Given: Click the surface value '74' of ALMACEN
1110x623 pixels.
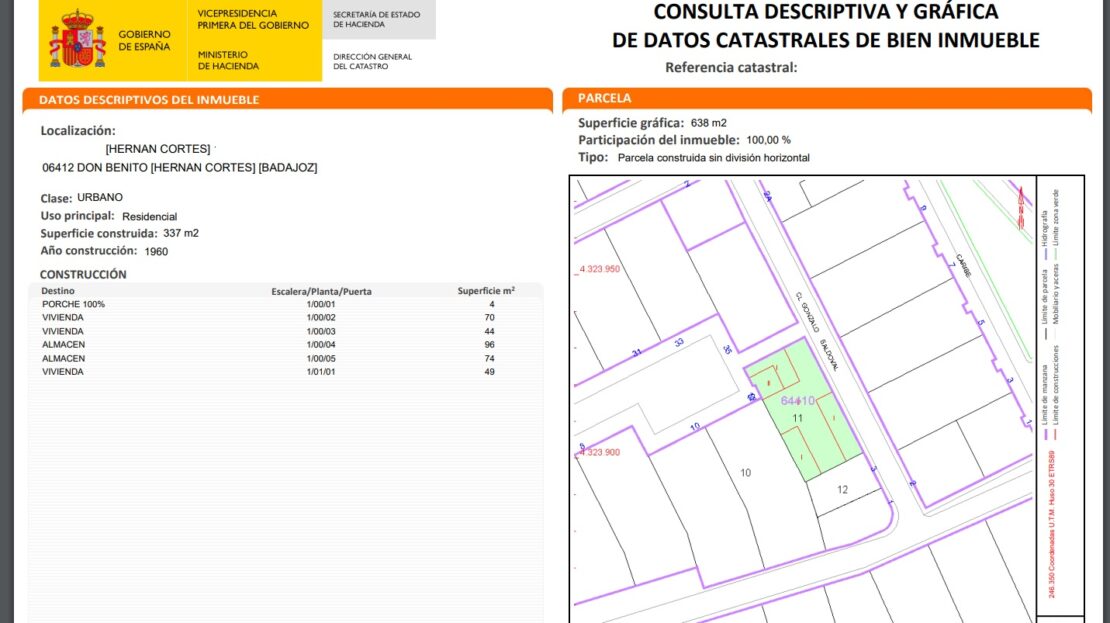Looking at the screenshot, I should pos(489,358).
